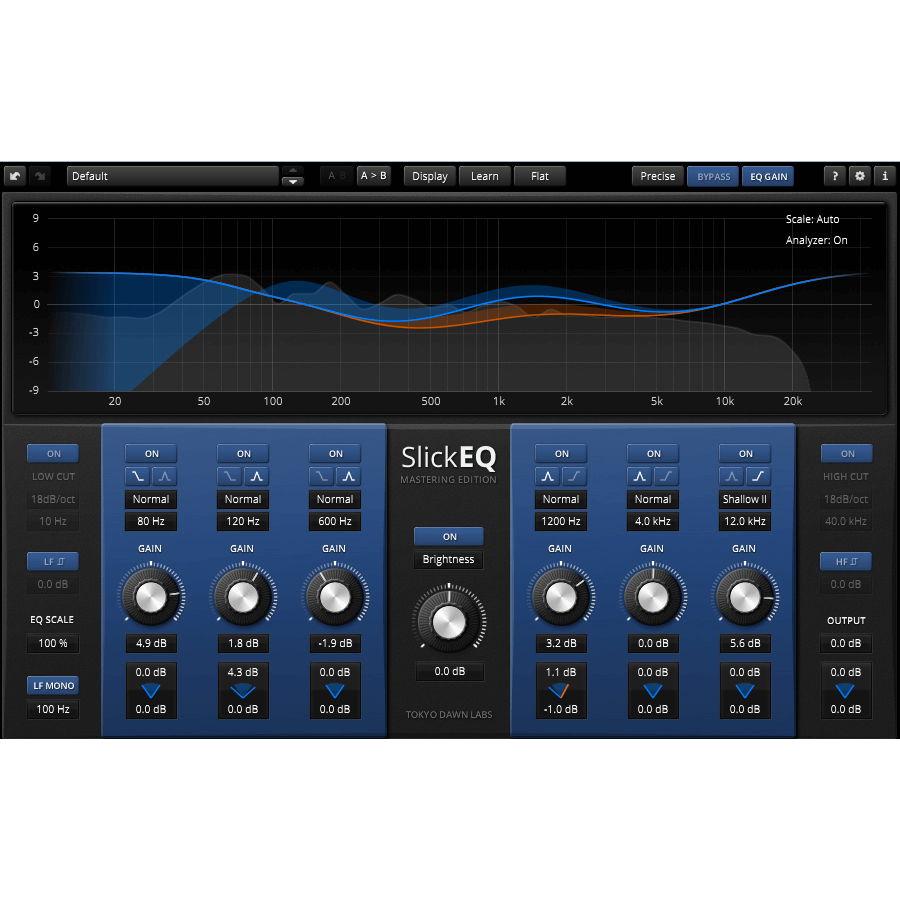Click the LF MONO button

coord(53,685)
